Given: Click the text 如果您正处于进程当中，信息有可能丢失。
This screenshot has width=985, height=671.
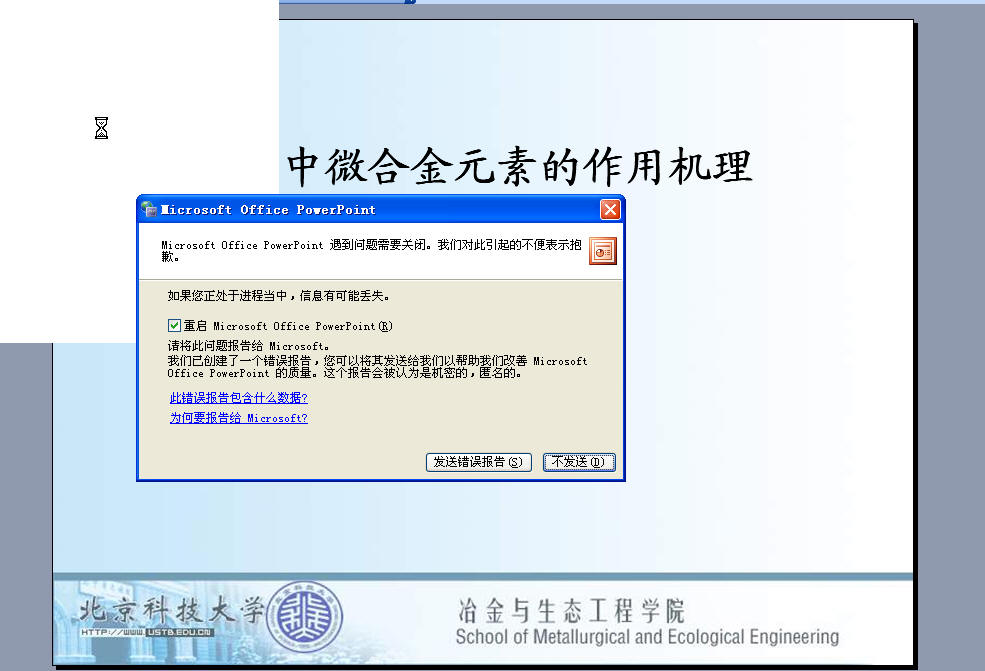Looking at the screenshot, I should (279, 295).
